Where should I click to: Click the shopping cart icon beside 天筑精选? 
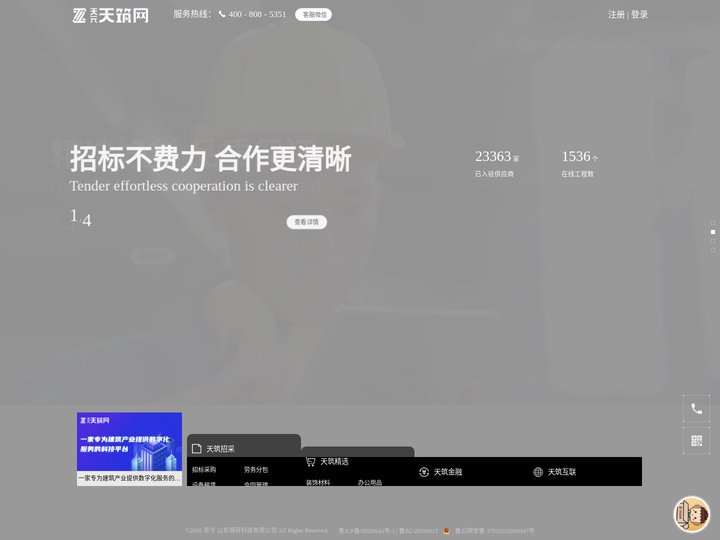[311, 461]
